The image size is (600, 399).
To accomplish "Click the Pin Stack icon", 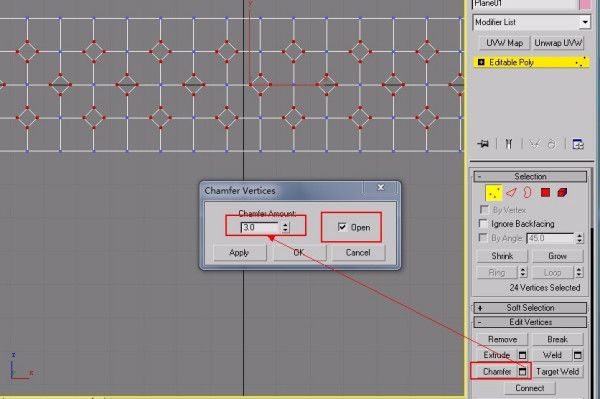I will 483,144.
